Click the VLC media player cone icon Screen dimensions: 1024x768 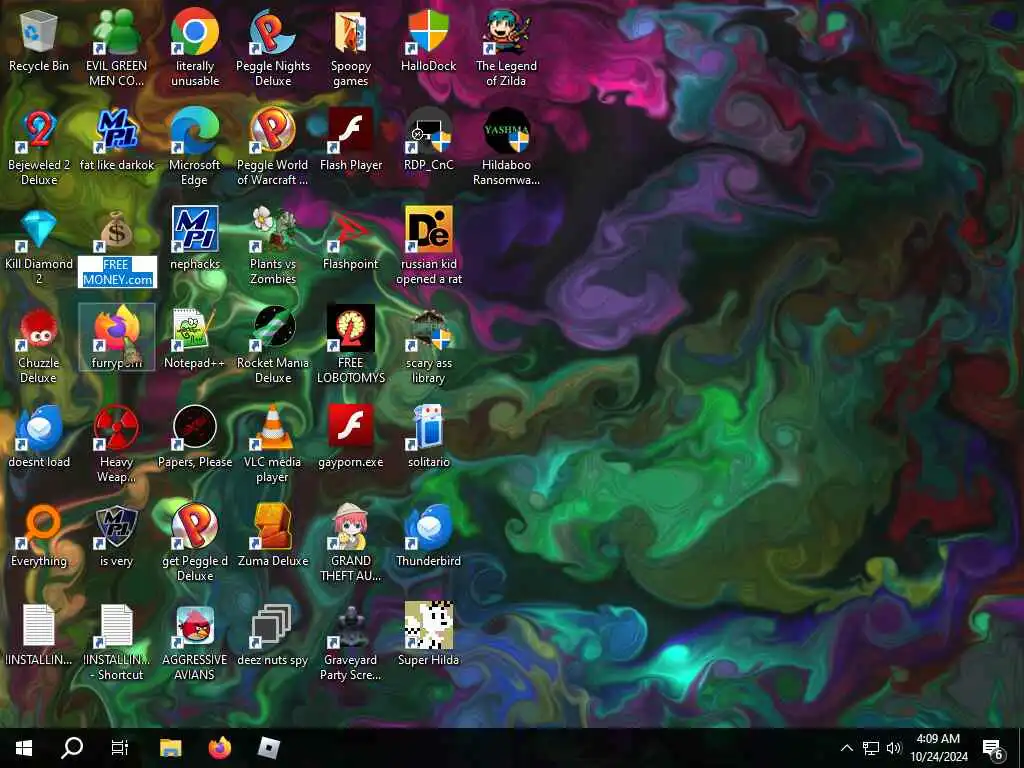272,428
